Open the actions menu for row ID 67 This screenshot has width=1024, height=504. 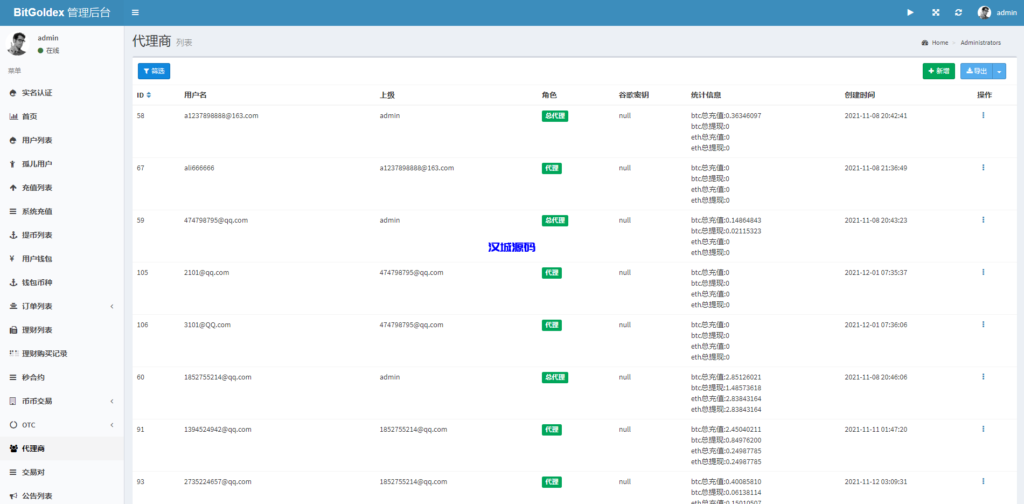[x=983, y=167]
